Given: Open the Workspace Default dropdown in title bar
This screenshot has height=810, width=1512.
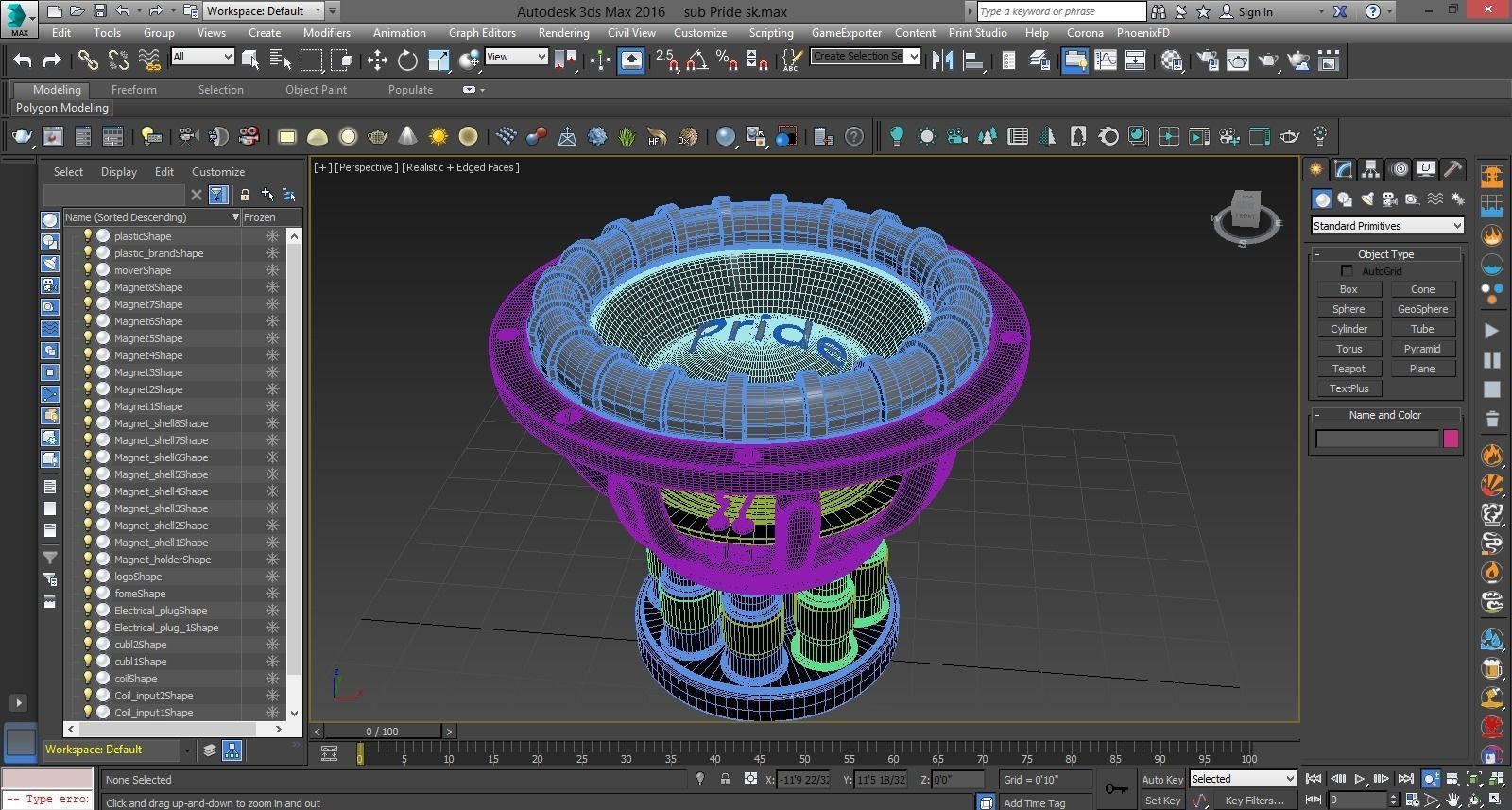Looking at the screenshot, I should coord(264,11).
